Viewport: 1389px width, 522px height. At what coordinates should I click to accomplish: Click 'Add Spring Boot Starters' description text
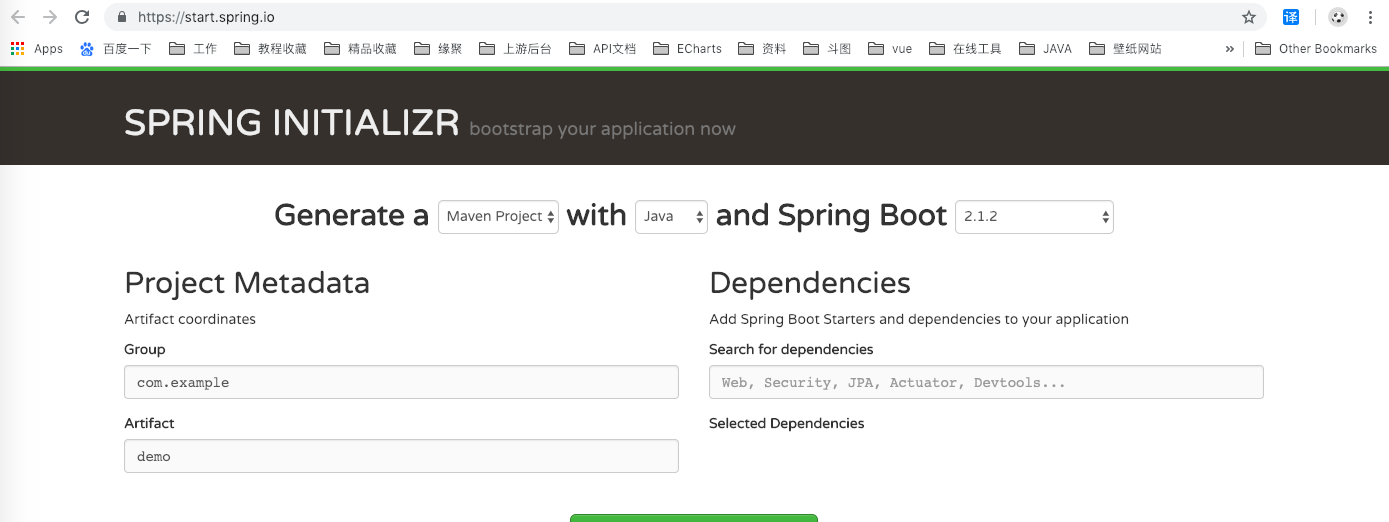(x=919, y=319)
